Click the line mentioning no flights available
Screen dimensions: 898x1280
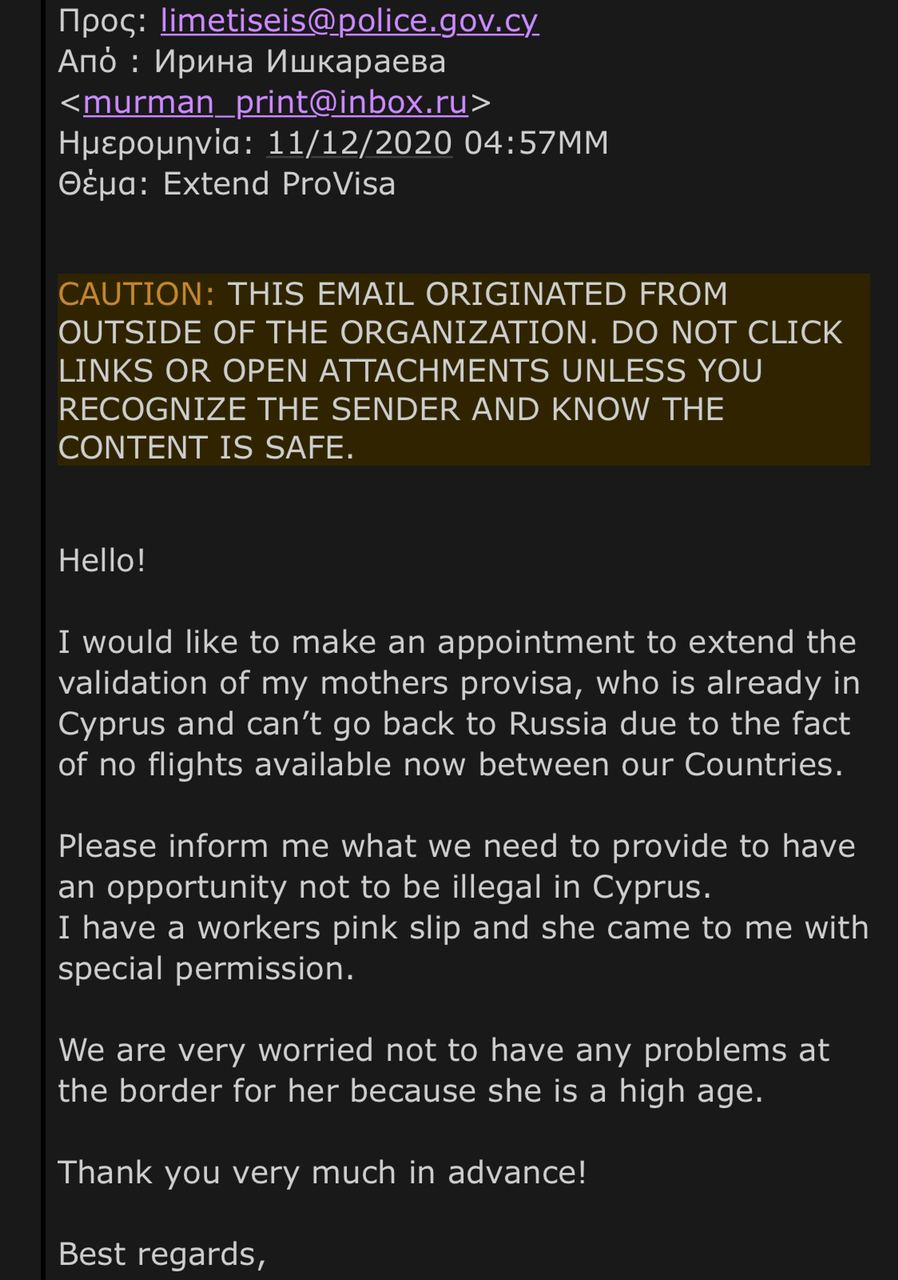(x=451, y=765)
